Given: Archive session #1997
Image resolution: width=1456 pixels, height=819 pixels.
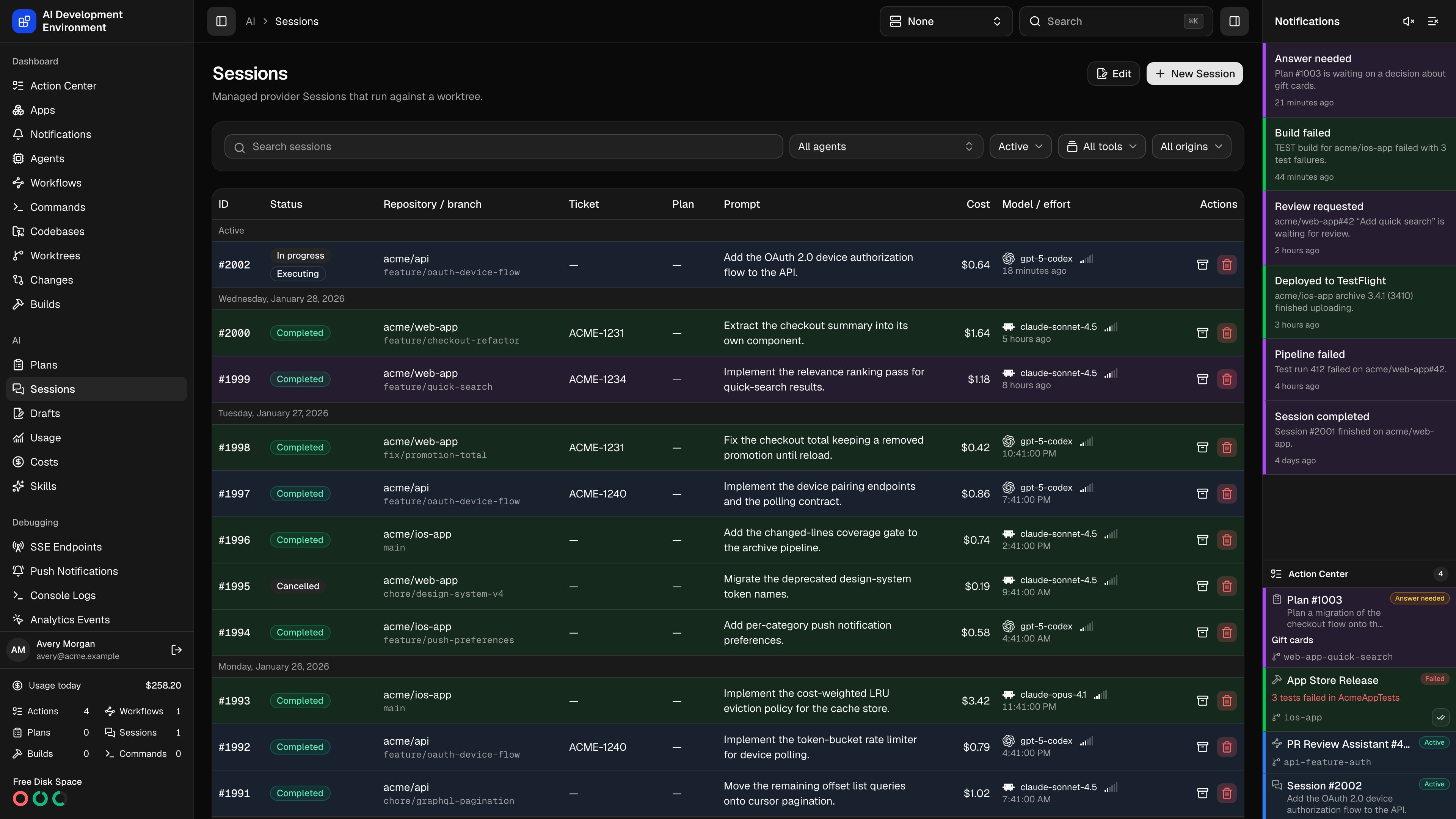Looking at the screenshot, I should [x=1203, y=494].
